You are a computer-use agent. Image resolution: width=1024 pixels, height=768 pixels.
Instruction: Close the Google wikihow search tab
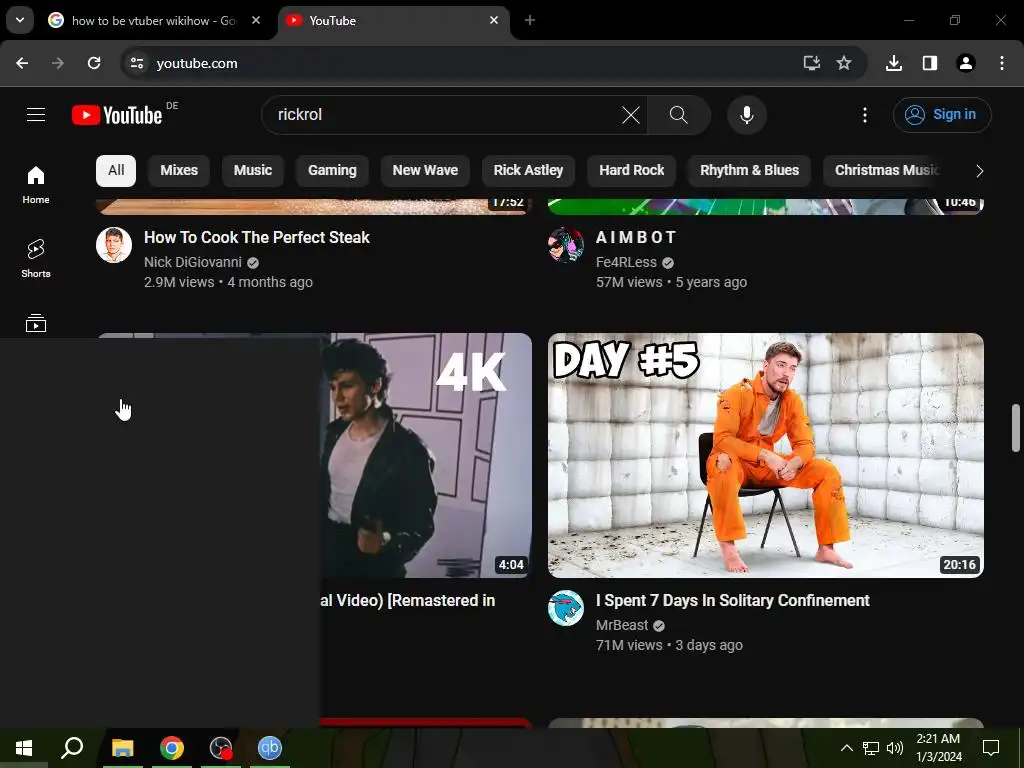coord(256,20)
